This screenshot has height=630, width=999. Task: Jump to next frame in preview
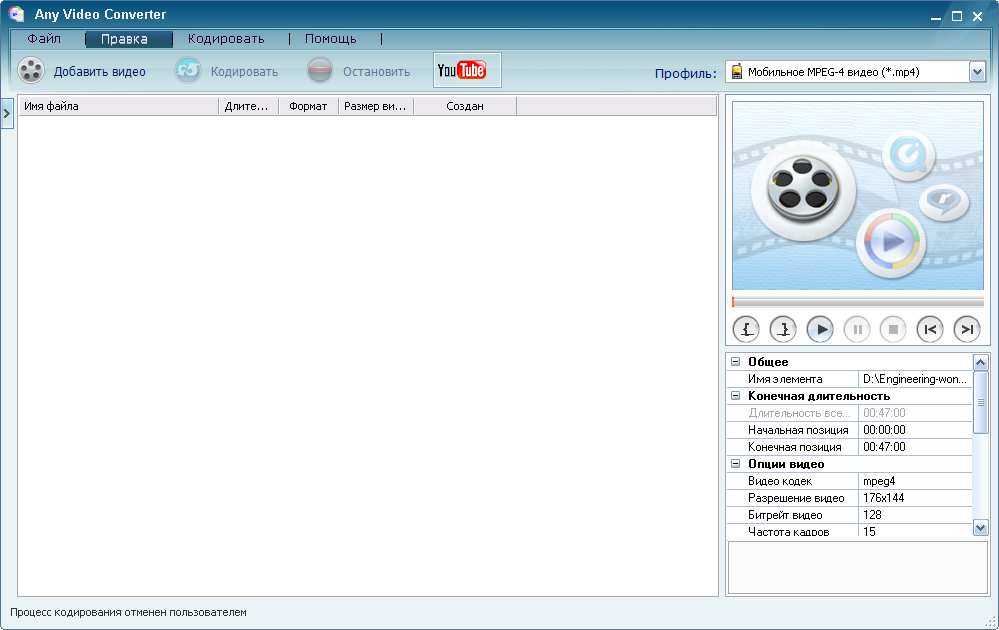pyautogui.click(x=967, y=329)
